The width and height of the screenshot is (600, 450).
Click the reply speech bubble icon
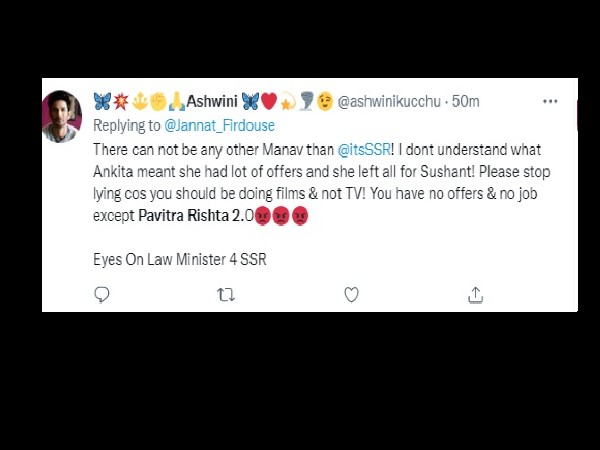102,295
